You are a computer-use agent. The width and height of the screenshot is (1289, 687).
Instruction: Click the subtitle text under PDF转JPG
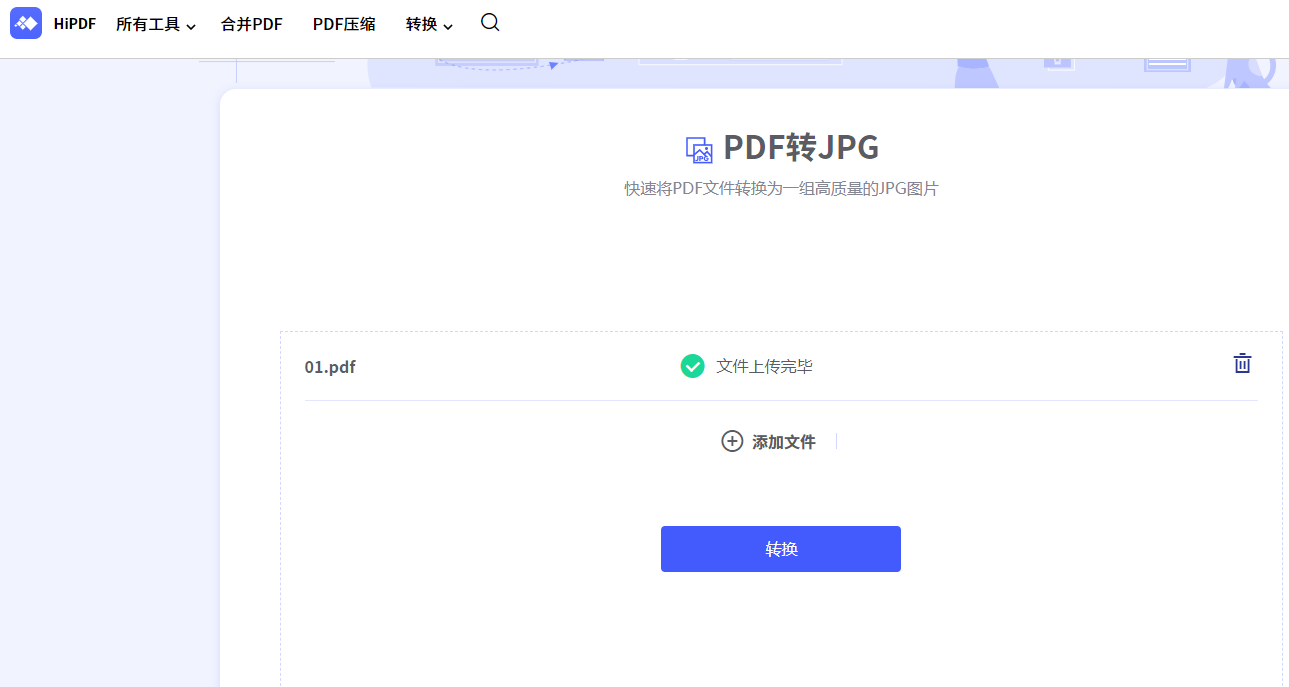[x=781, y=188]
